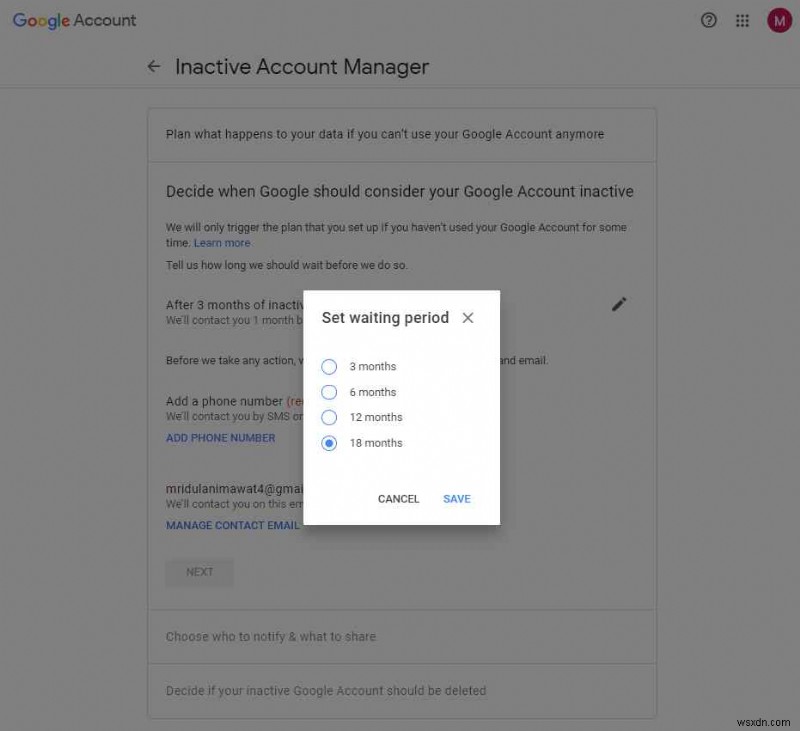Cancel the waiting period dialog
This screenshot has height=731, width=800.
point(398,498)
